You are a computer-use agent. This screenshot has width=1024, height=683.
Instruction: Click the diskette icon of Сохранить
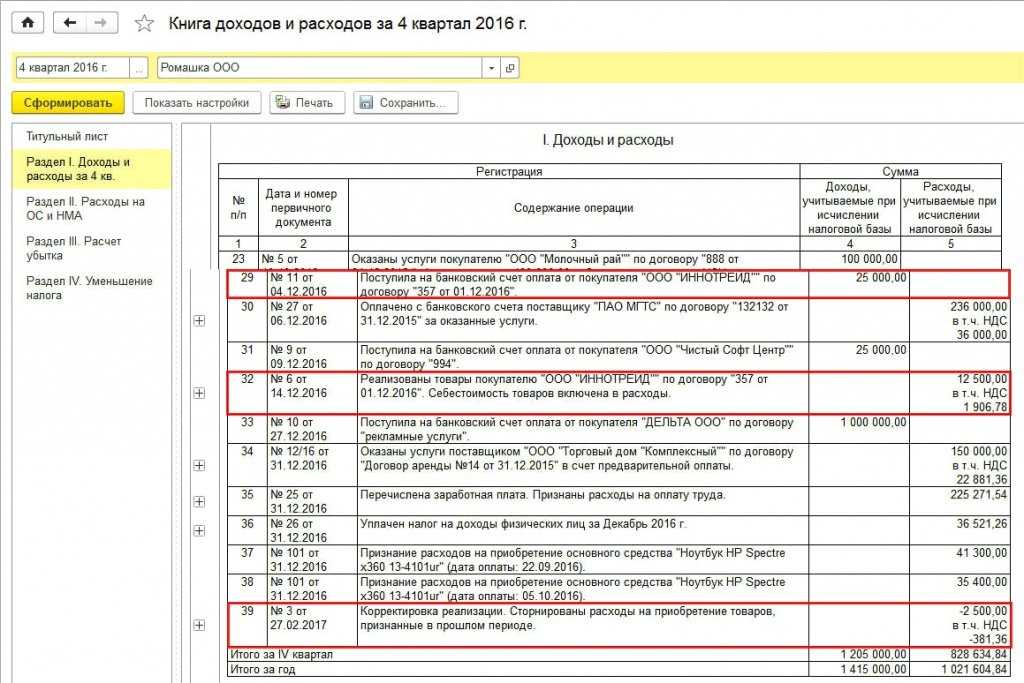tap(366, 103)
